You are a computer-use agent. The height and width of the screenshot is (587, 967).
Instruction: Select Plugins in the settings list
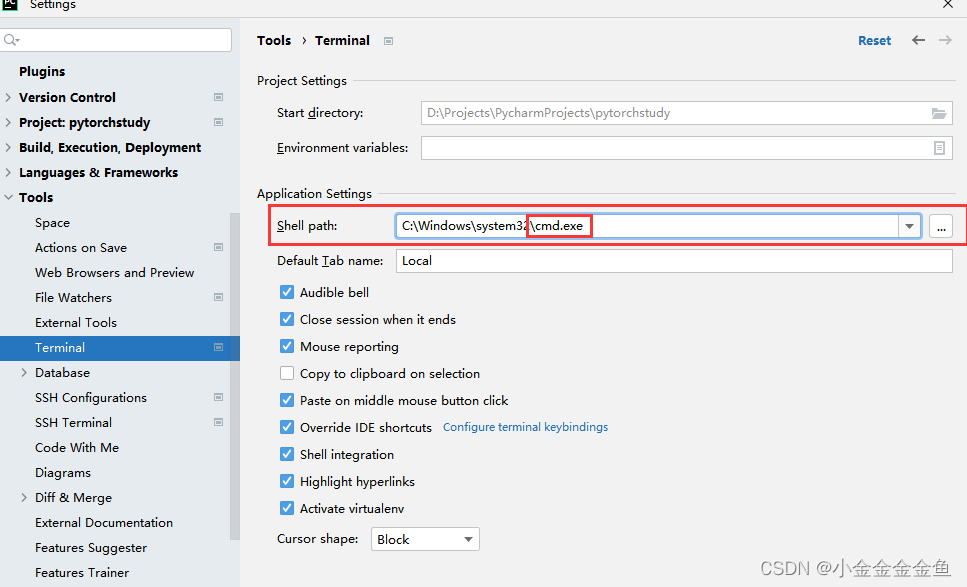(x=42, y=72)
